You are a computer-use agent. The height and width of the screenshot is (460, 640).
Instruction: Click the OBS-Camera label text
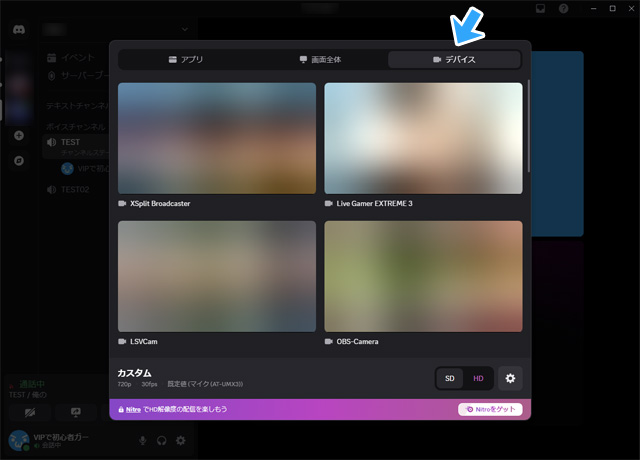(357, 341)
